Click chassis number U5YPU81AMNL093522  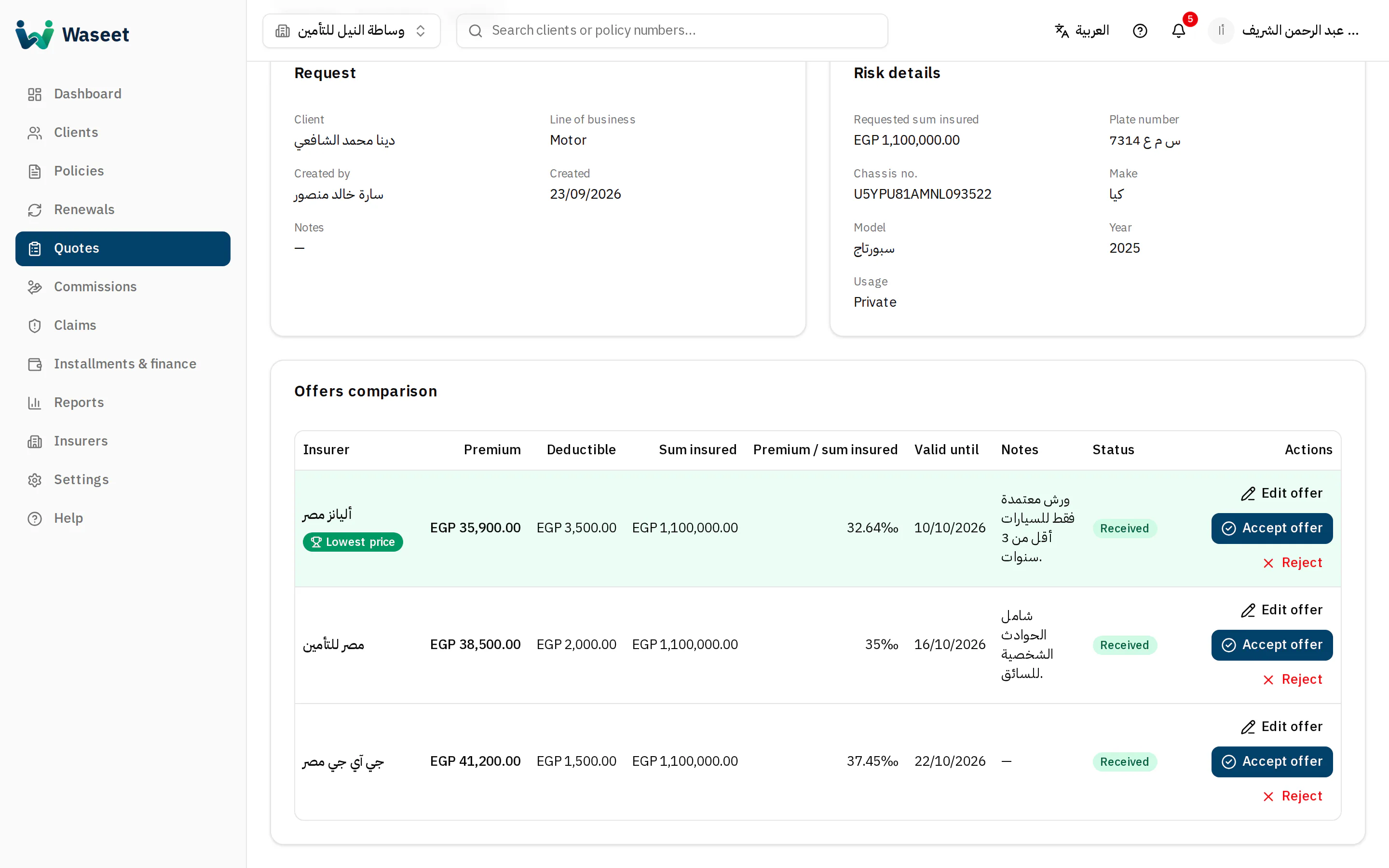tap(922, 194)
